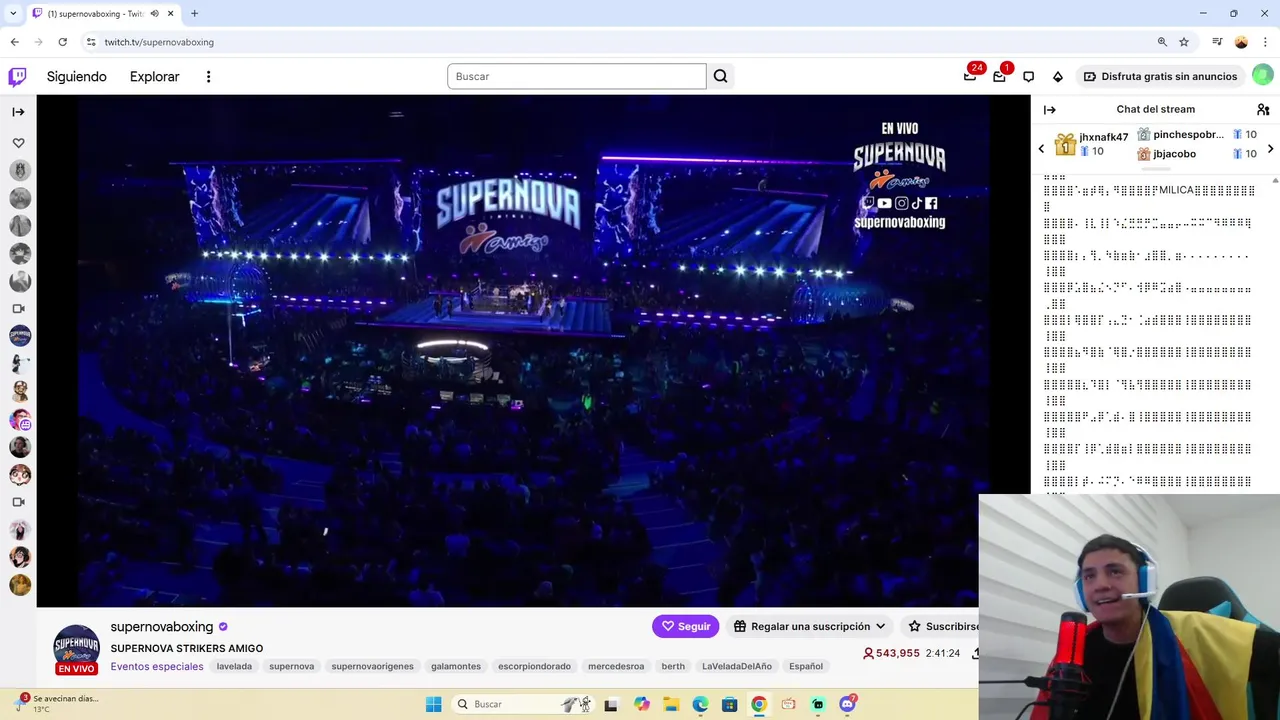Open Discord from the taskbar
Image resolution: width=1280 pixels, height=720 pixels.
pos(848,704)
